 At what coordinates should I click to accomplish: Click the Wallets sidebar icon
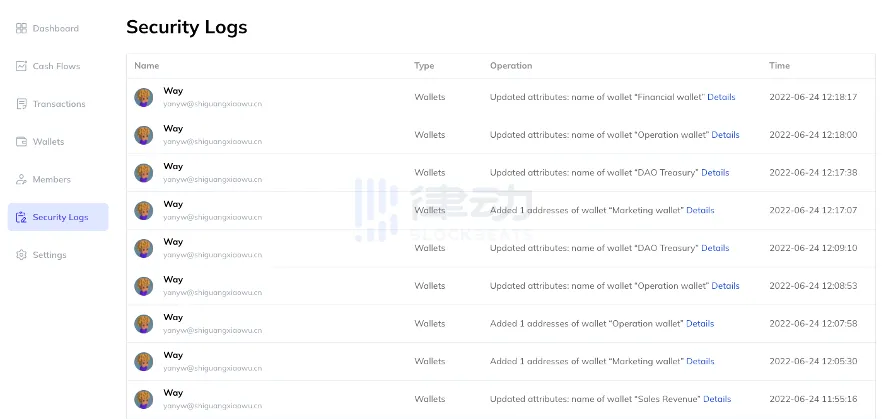click(x=22, y=142)
